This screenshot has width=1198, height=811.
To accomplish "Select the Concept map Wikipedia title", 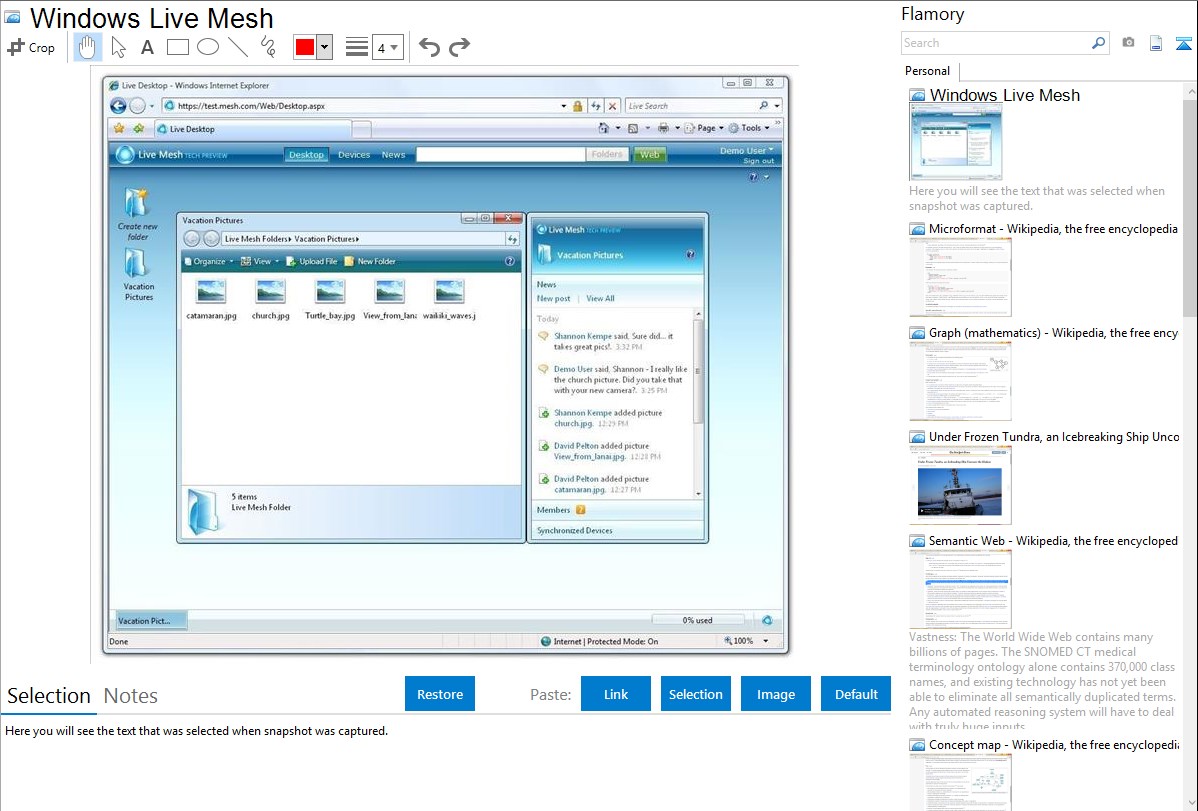I will point(1054,744).
